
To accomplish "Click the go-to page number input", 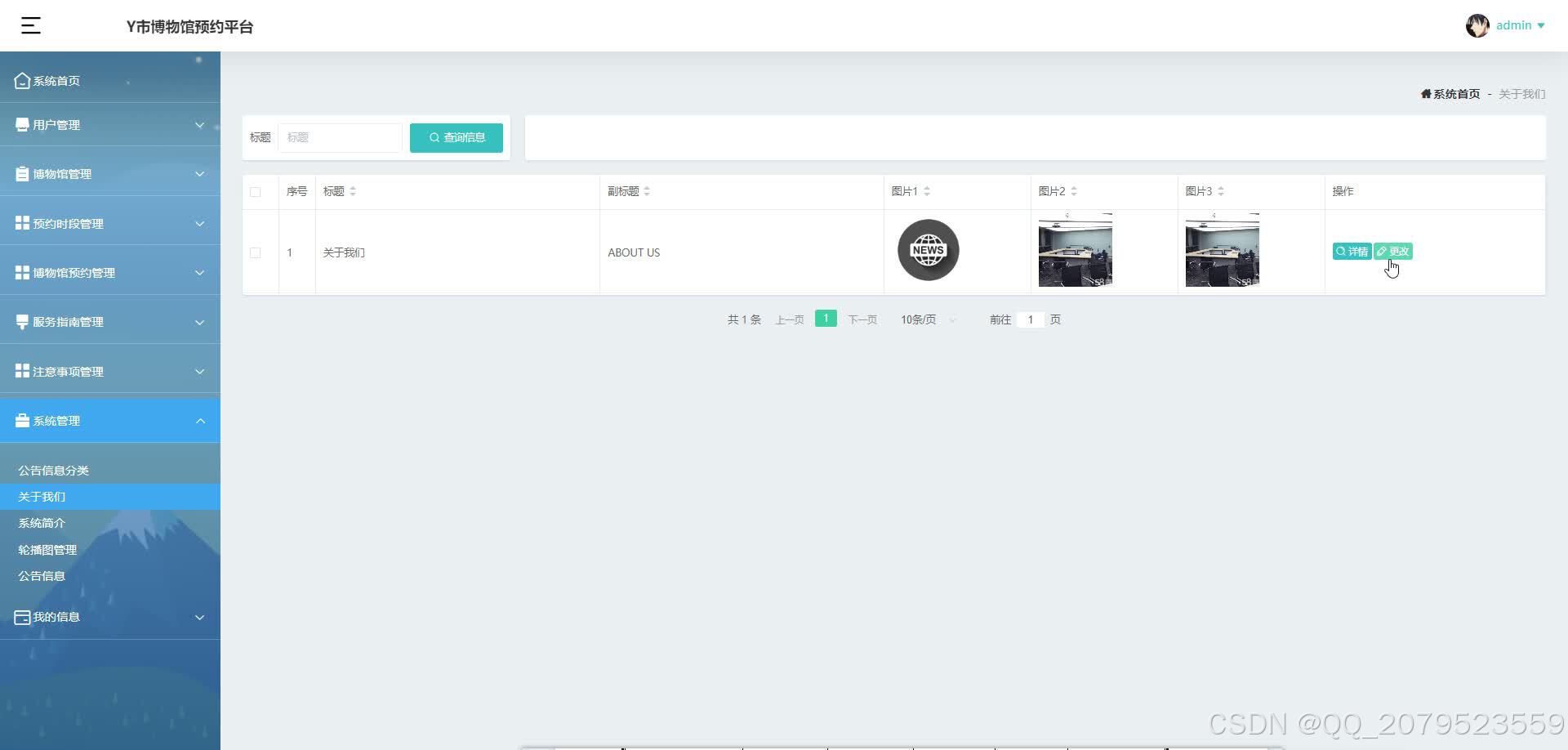I will pyautogui.click(x=1031, y=319).
